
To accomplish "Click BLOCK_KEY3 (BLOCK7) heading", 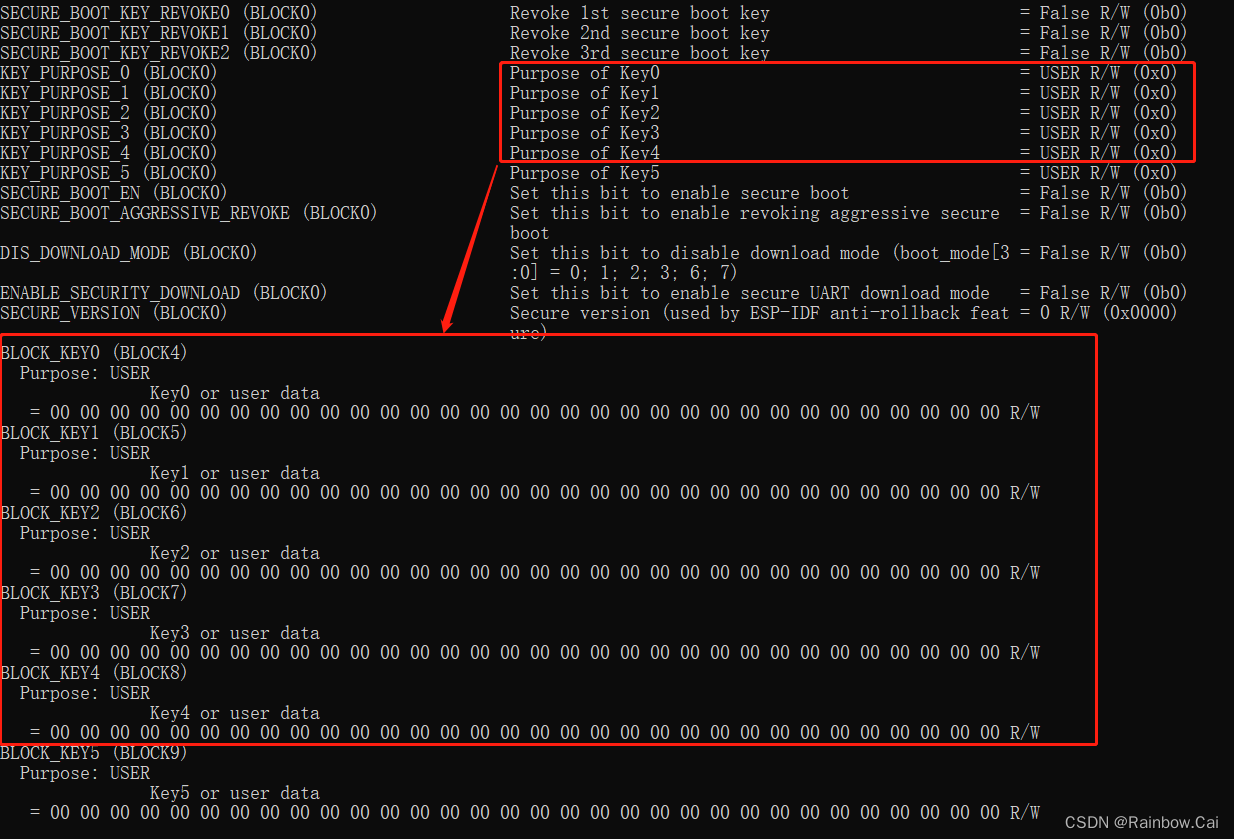I will click(94, 593).
